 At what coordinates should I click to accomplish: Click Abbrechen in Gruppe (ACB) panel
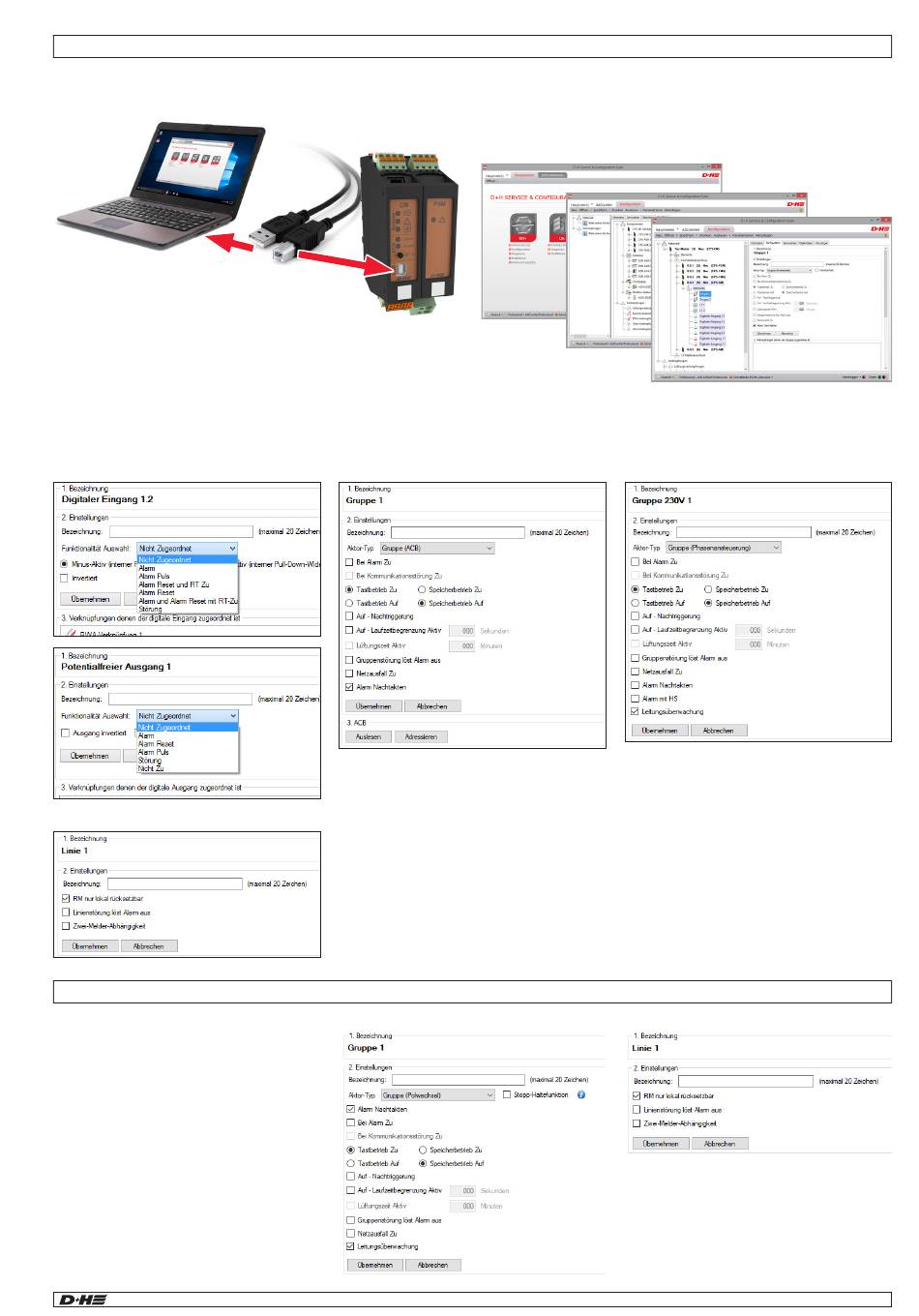[432, 705]
